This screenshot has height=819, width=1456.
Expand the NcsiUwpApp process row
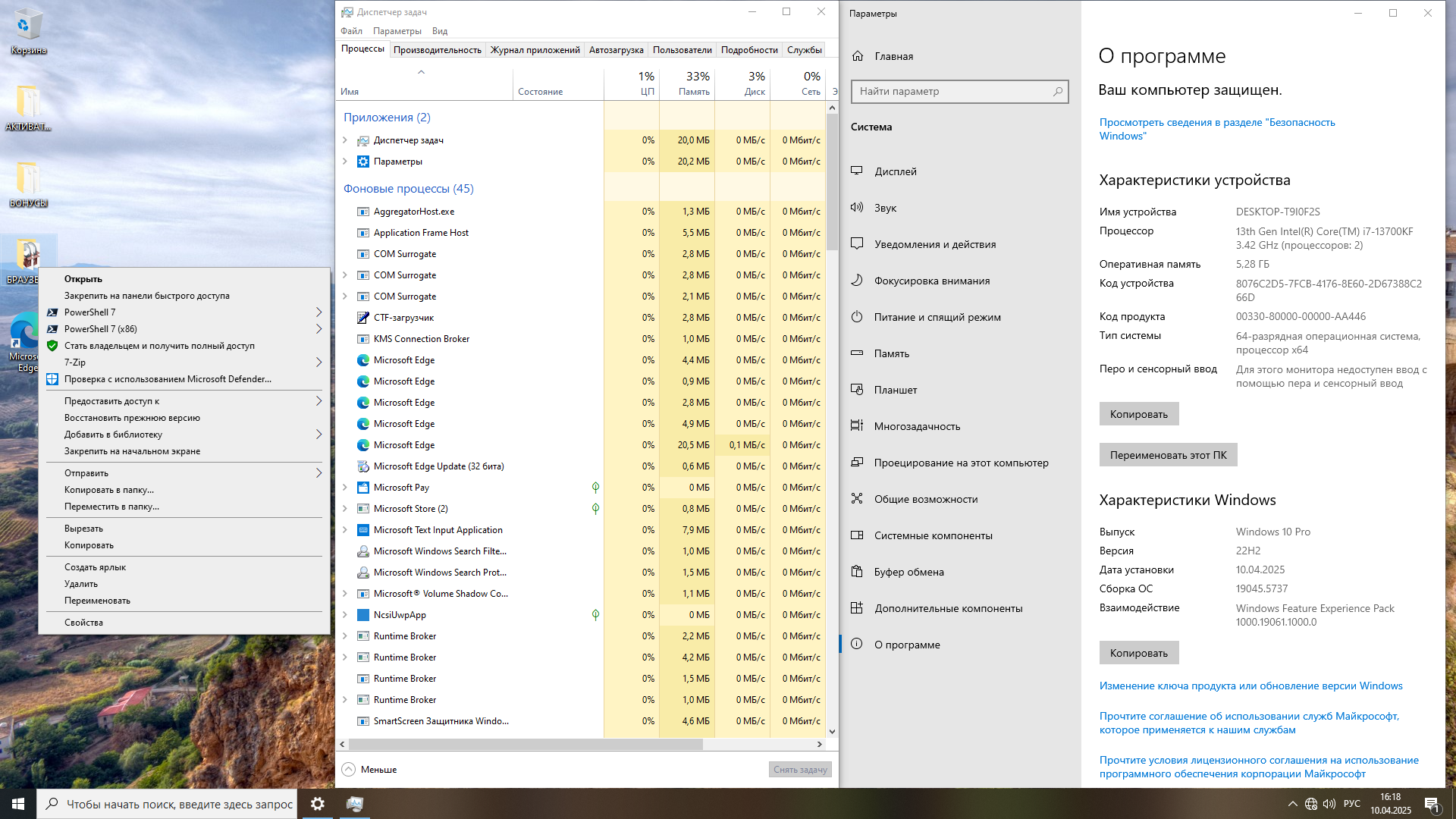point(345,614)
